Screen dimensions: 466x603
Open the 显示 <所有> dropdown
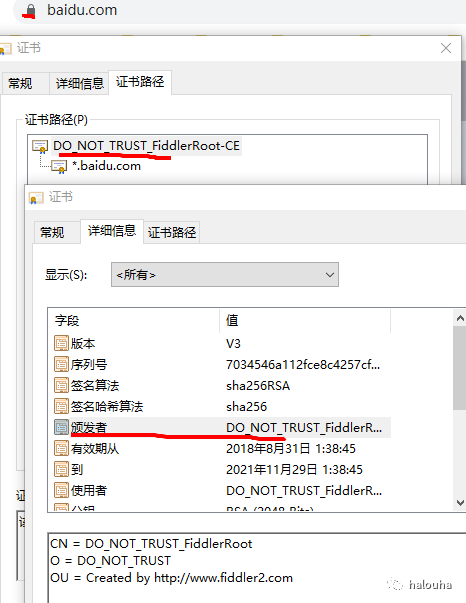[x=225, y=275]
